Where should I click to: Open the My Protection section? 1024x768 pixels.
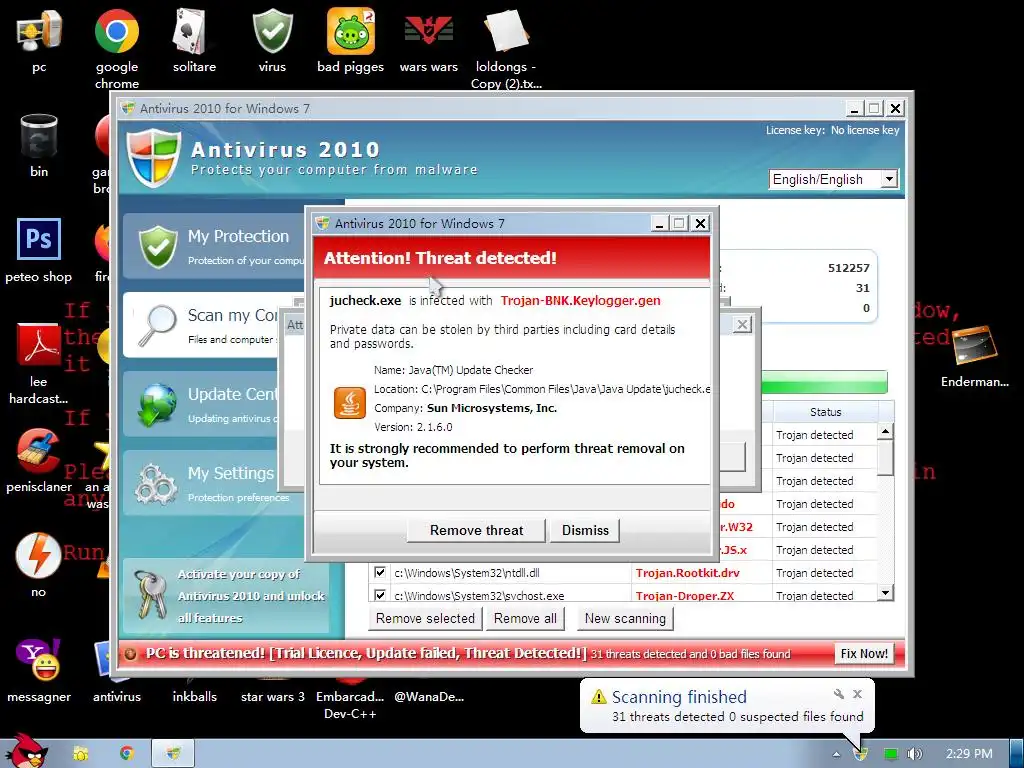[x=216, y=246]
